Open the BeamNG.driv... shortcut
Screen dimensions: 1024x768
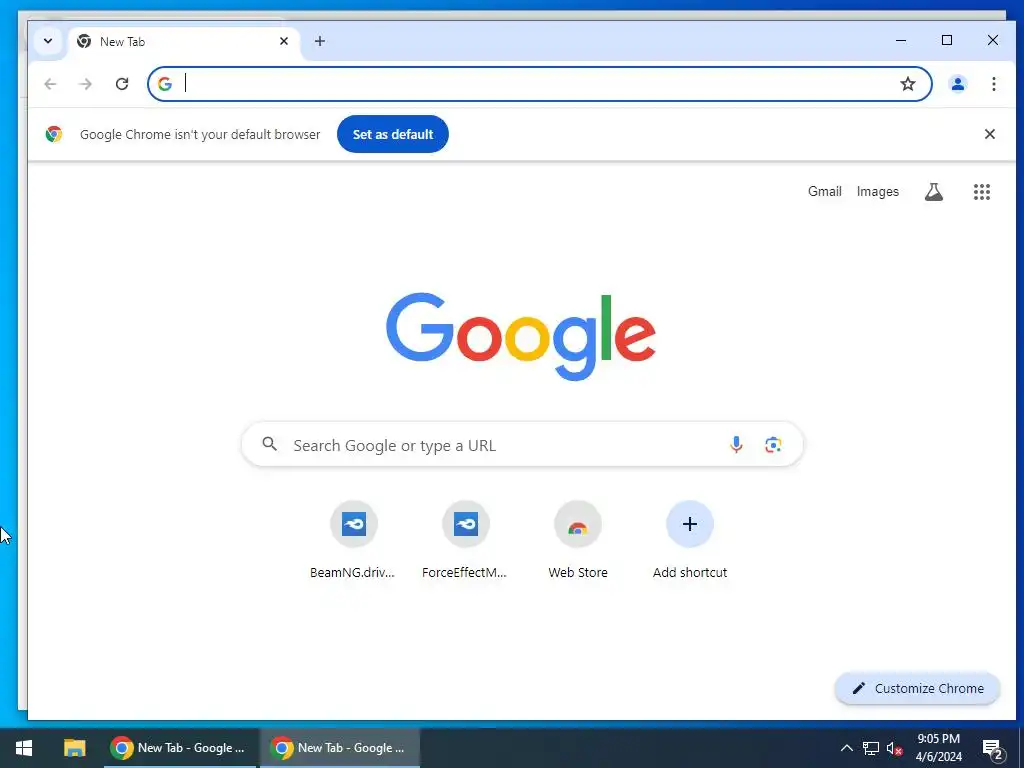[x=353, y=539]
